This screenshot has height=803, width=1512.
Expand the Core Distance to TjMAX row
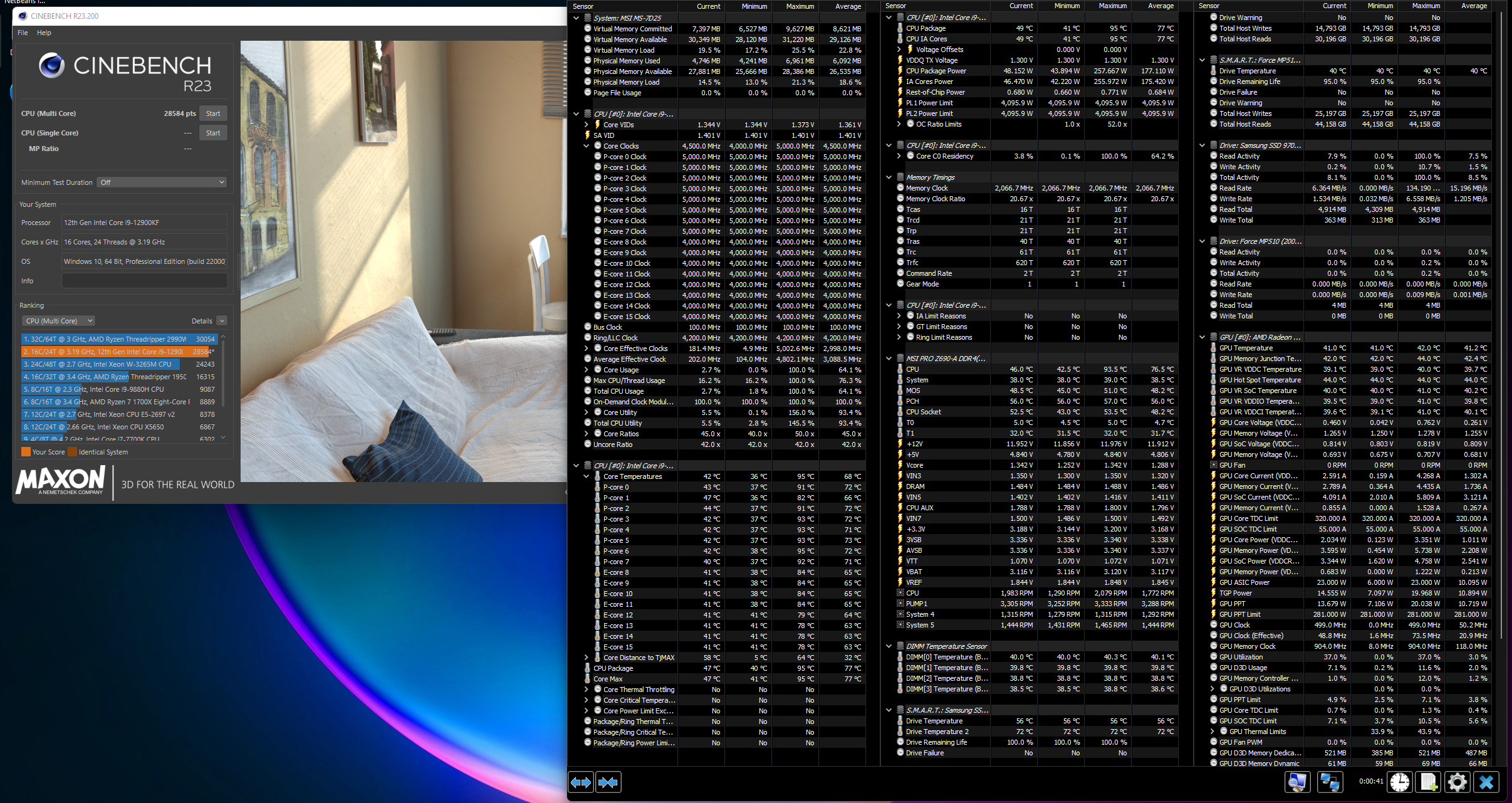pos(587,658)
